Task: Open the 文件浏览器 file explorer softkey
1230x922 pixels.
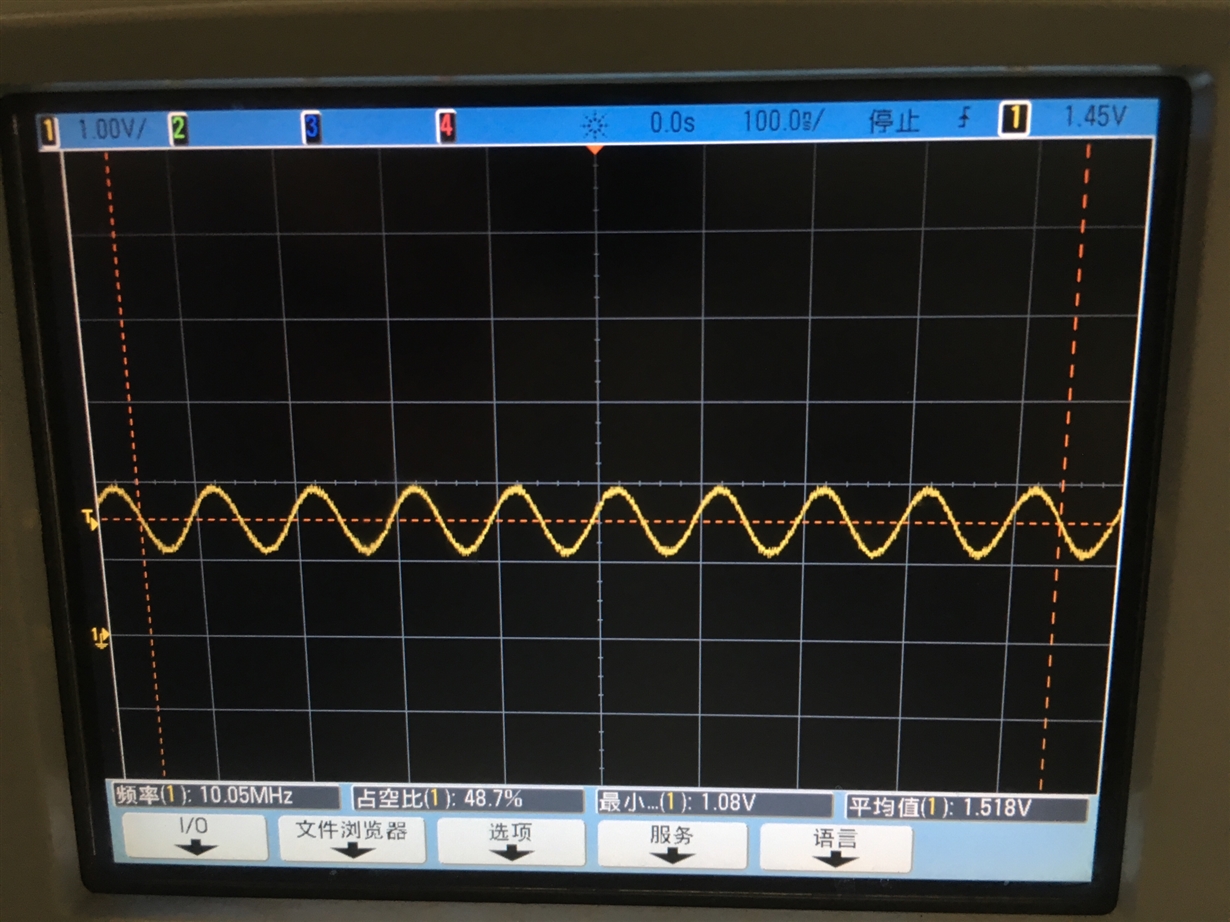Action: pyautogui.click(x=352, y=838)
